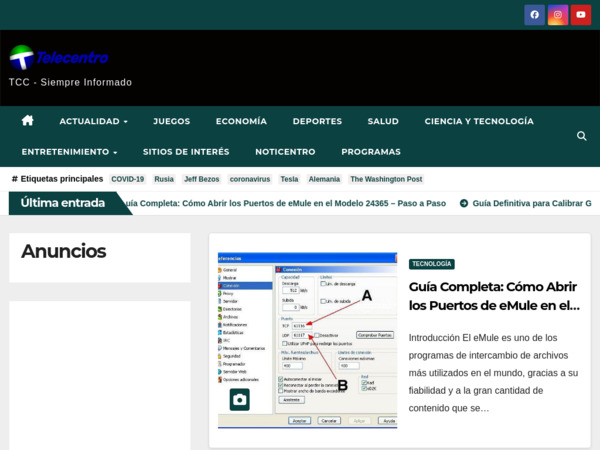Open ticker headline about eMule Modelo 24365
Image resolution: width=600 pixels, height=450 pixels.
click(x=286, y=203)
